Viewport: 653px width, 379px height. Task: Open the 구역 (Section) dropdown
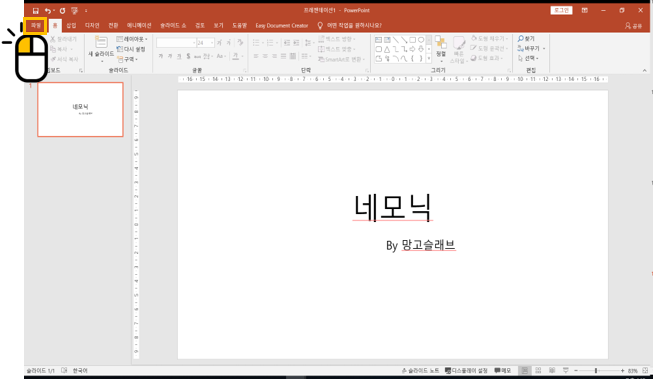point(127,59)
